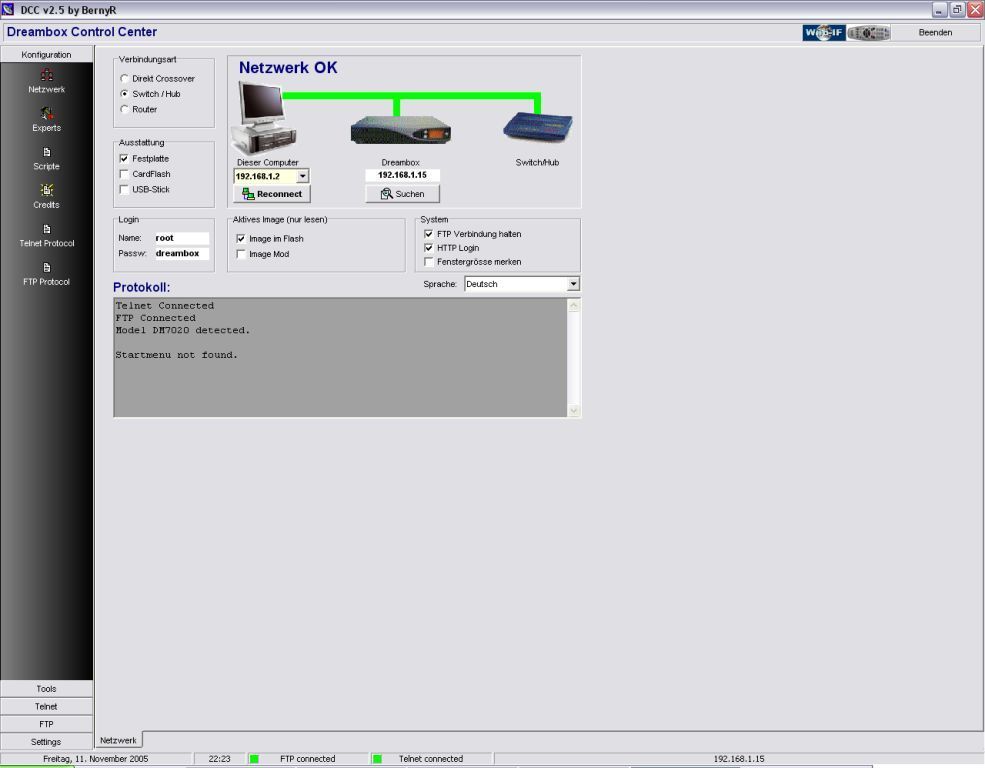This screenshot has height=768, width=985.
Task: Toggle the Image im Flash checkbox
Action: click(241, 239)
